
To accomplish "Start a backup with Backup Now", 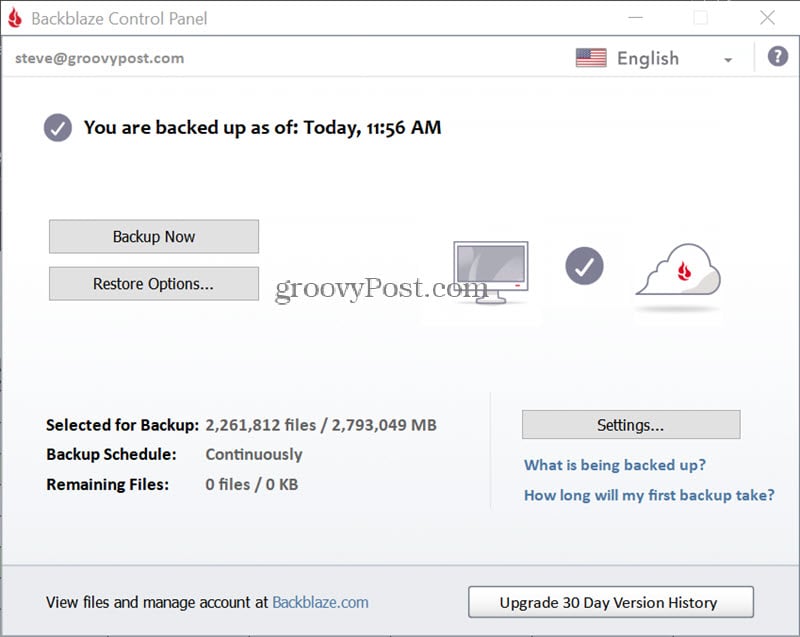I will [x=154, y=237].
